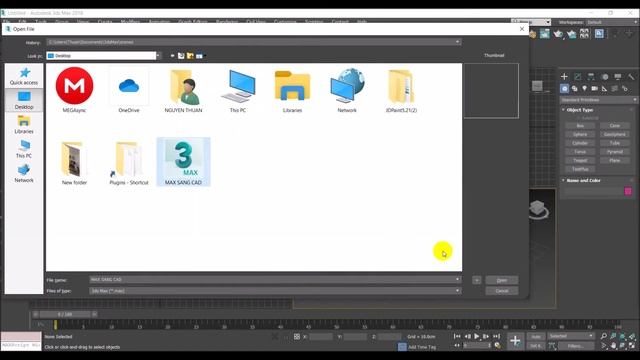Viewport: 640px width, 360px height.
Task: Click the Zoom magnifier navigation icon
Action: 604,336
